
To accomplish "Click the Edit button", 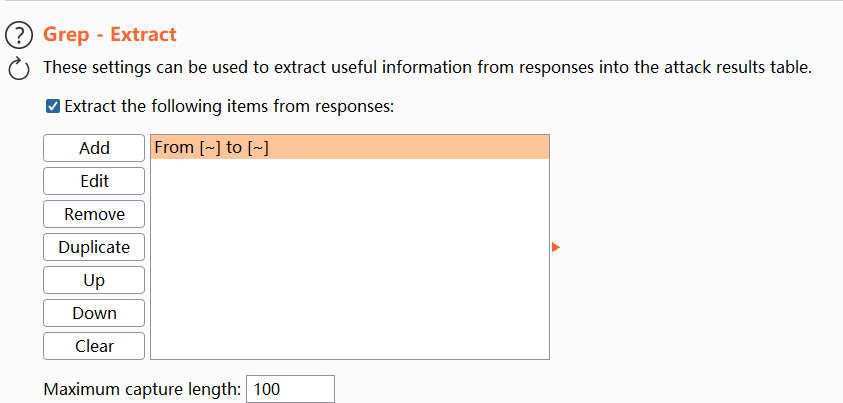I will pos(94,181).
